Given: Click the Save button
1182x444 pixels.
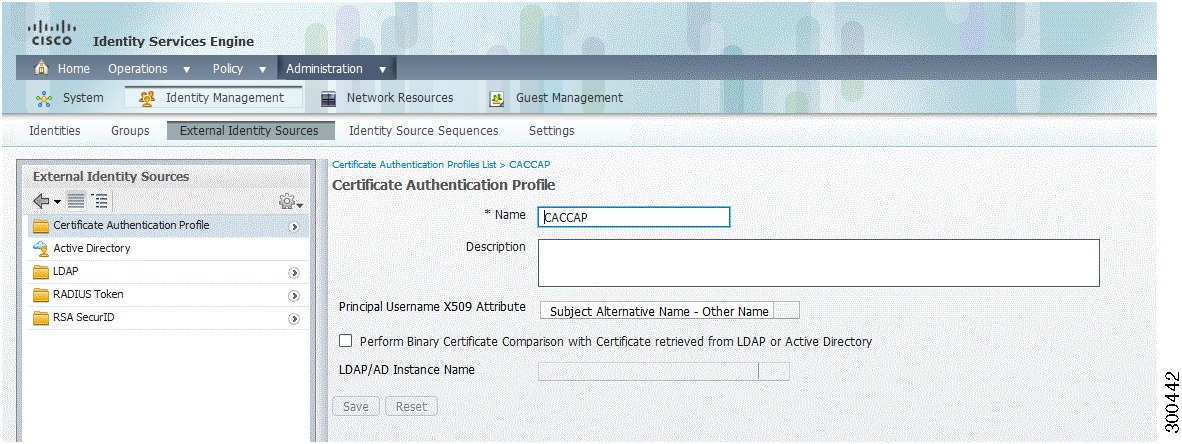Looking at the screenshot, I should pyautogui.click(x=356, y=406).
